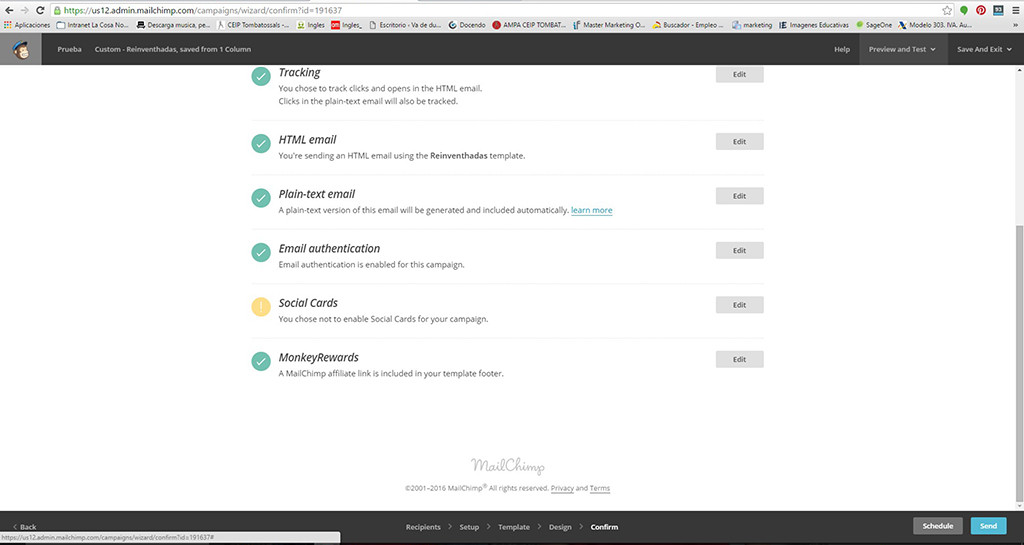Click Email authentication green checkmark icon
The width and height of the screenshot is (1024, 545).
(x=261, y=252)
